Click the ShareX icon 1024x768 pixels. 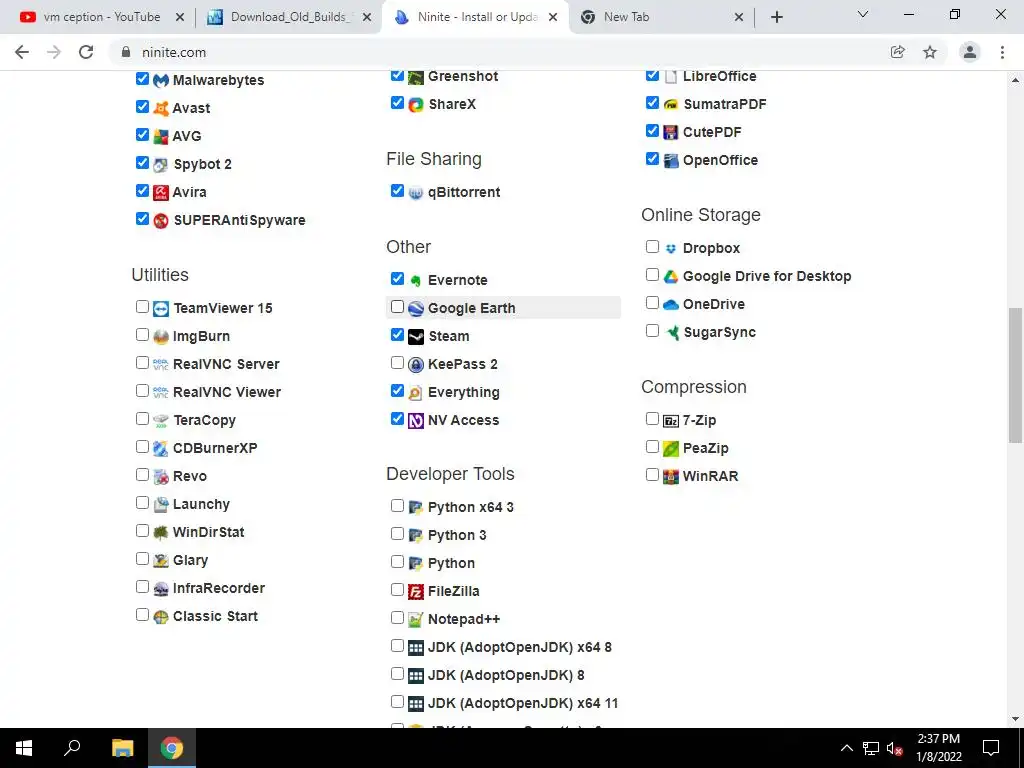pyautogui.click(x=416, y=104)
